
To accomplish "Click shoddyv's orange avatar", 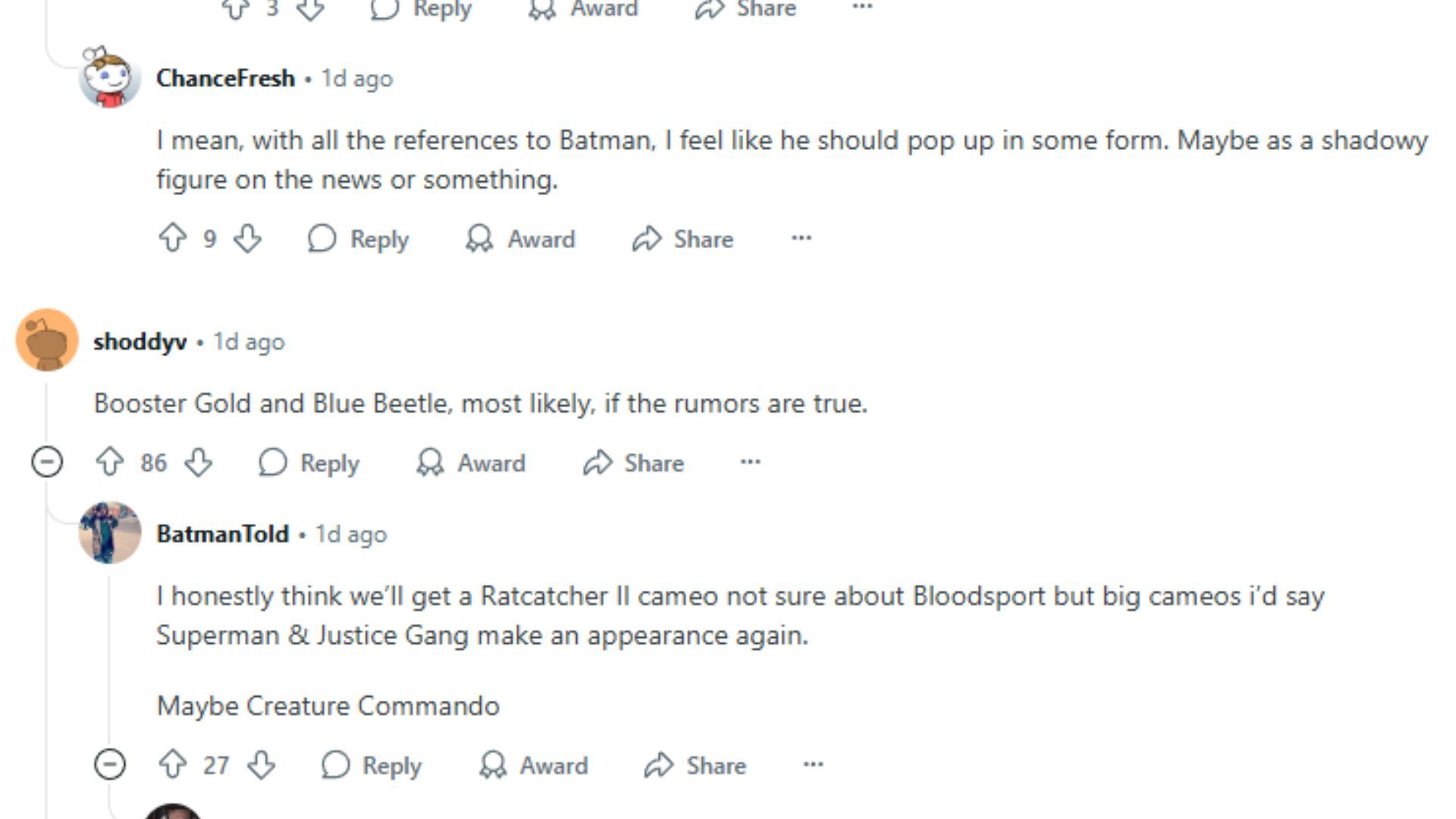I will pyautogui.click(x=47, y=340).
